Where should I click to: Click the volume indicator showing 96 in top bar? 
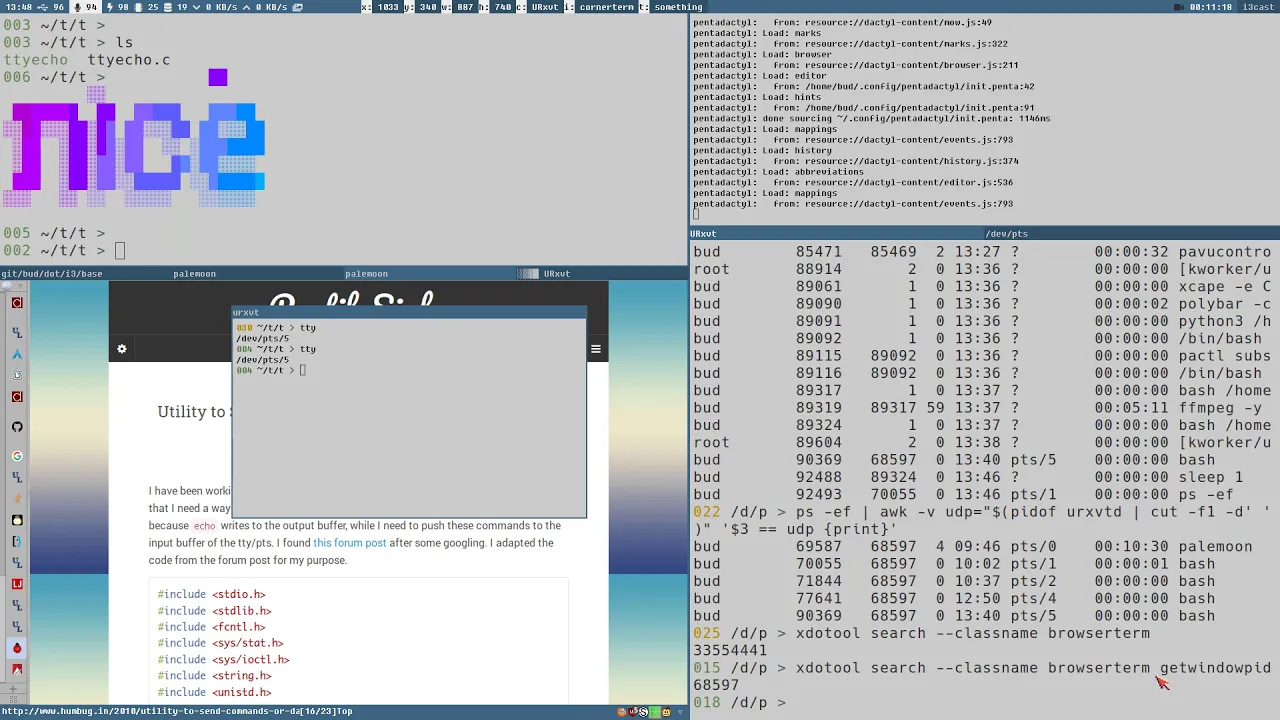coord(50,7)
